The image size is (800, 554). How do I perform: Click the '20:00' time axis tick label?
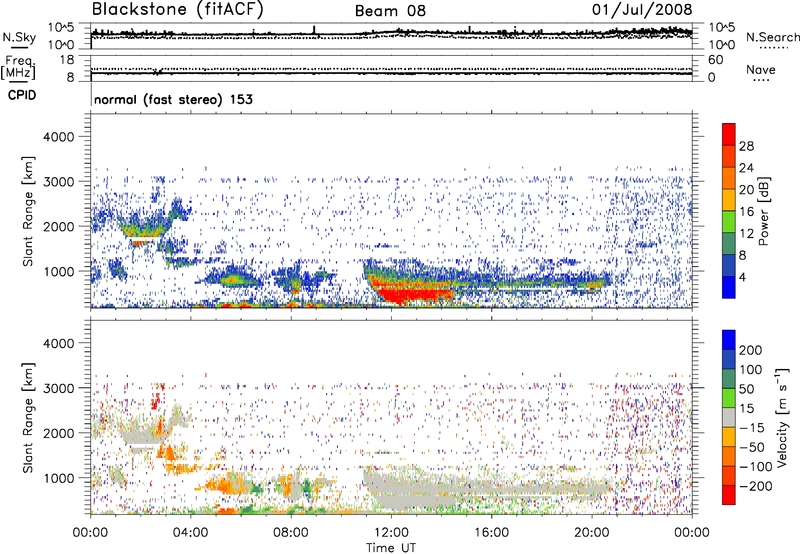pyautogui.click(x=592, y=532)
